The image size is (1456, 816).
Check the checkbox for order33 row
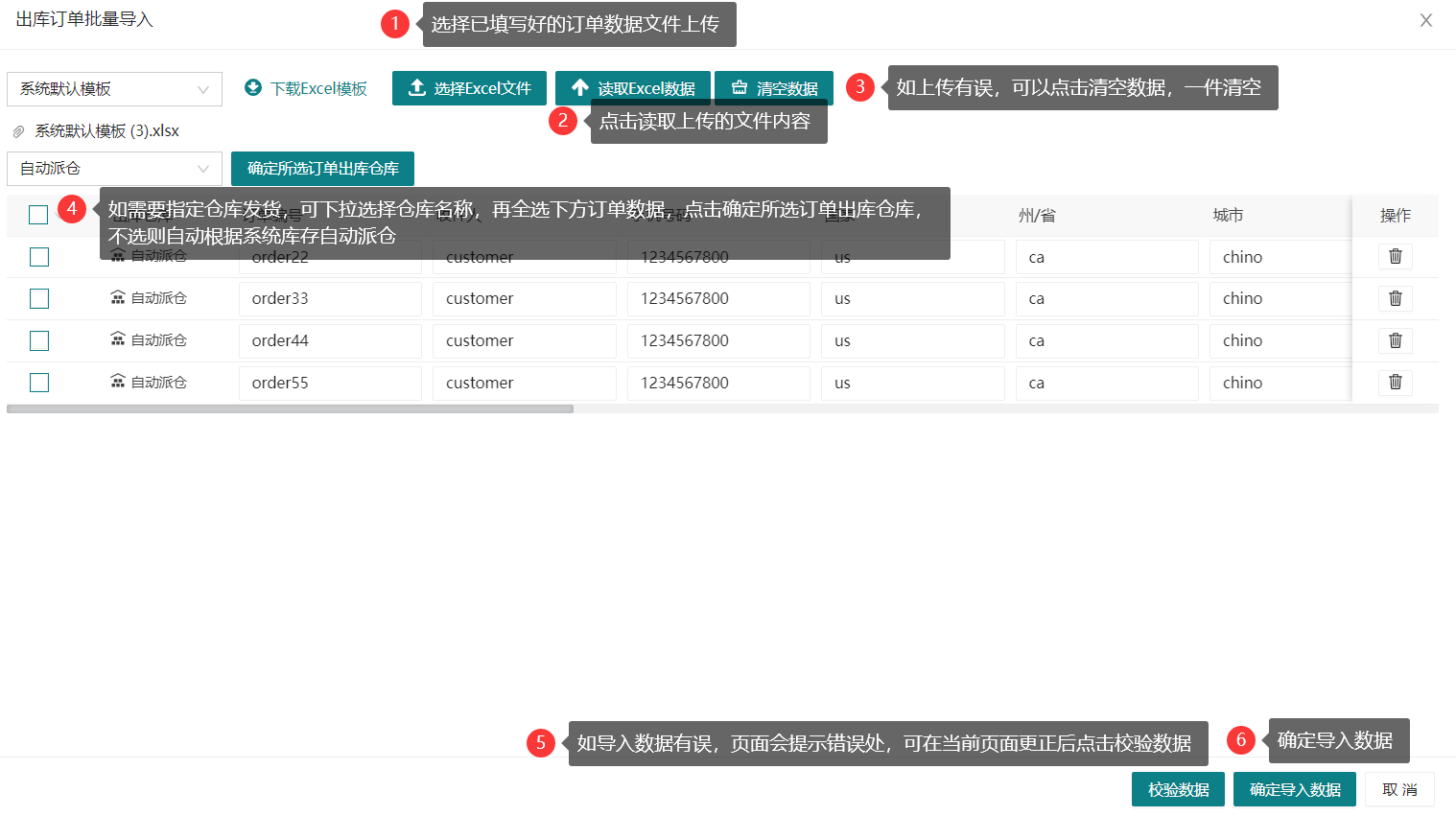click(39, 298)
